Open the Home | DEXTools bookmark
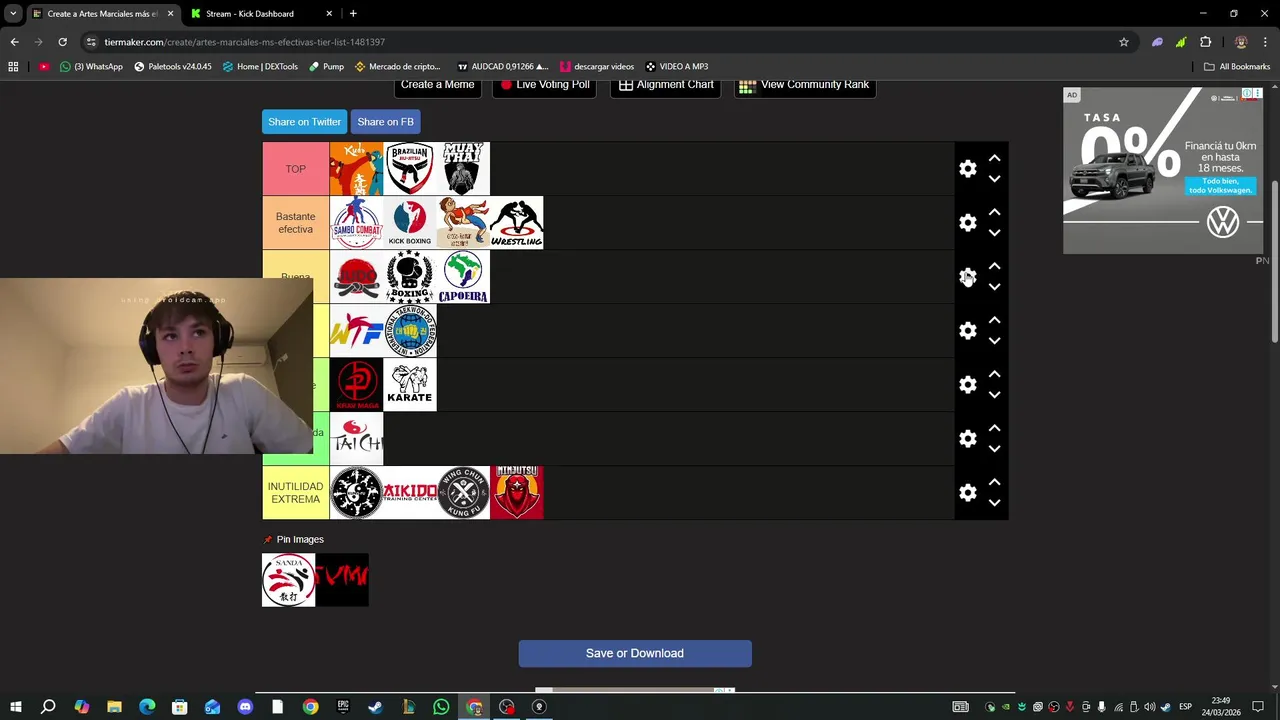The width and height of the screenshot is (1280, 720). [x=260, y=67]
